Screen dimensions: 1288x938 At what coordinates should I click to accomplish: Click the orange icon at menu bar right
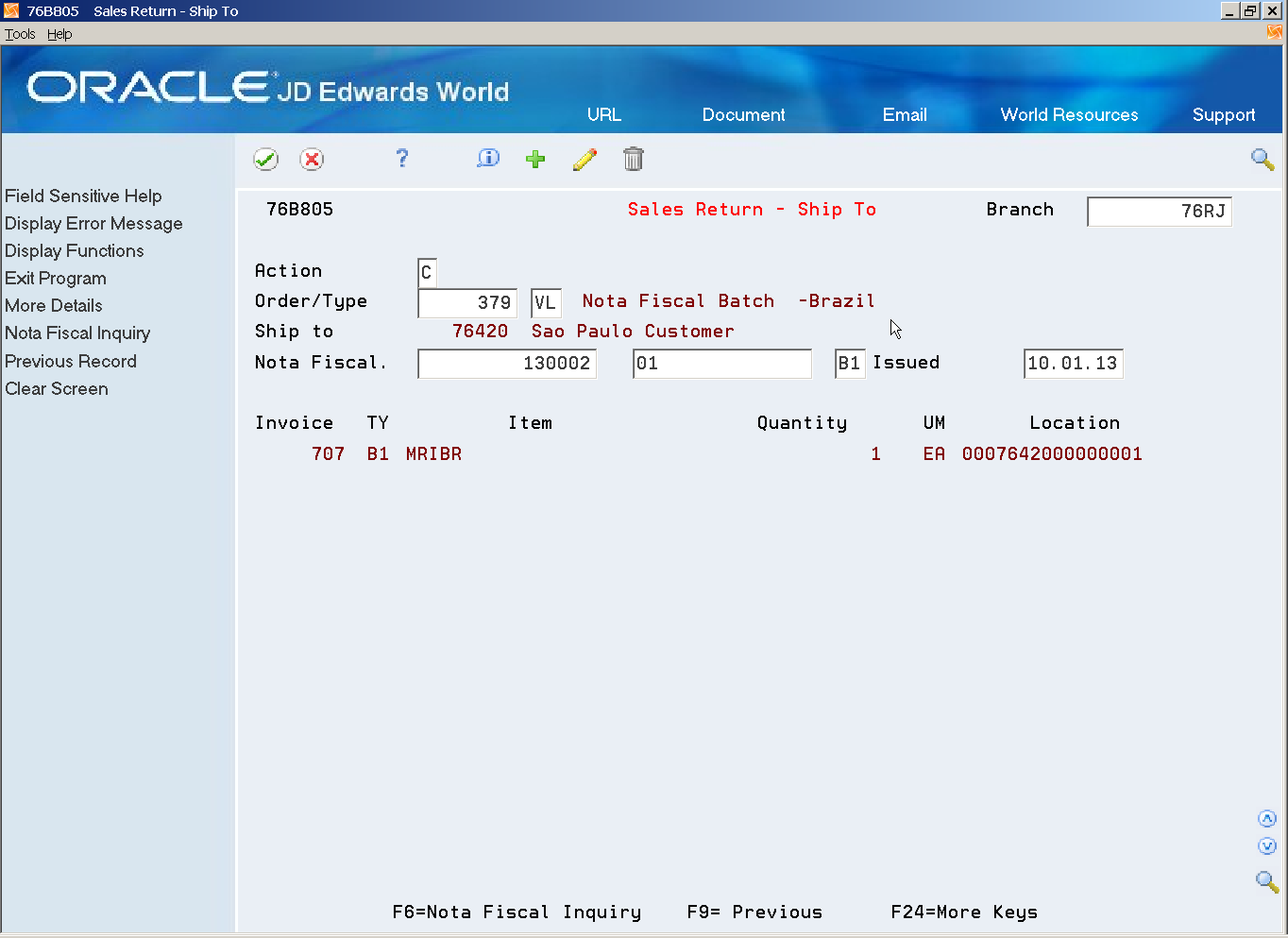tap(1275, 33)
